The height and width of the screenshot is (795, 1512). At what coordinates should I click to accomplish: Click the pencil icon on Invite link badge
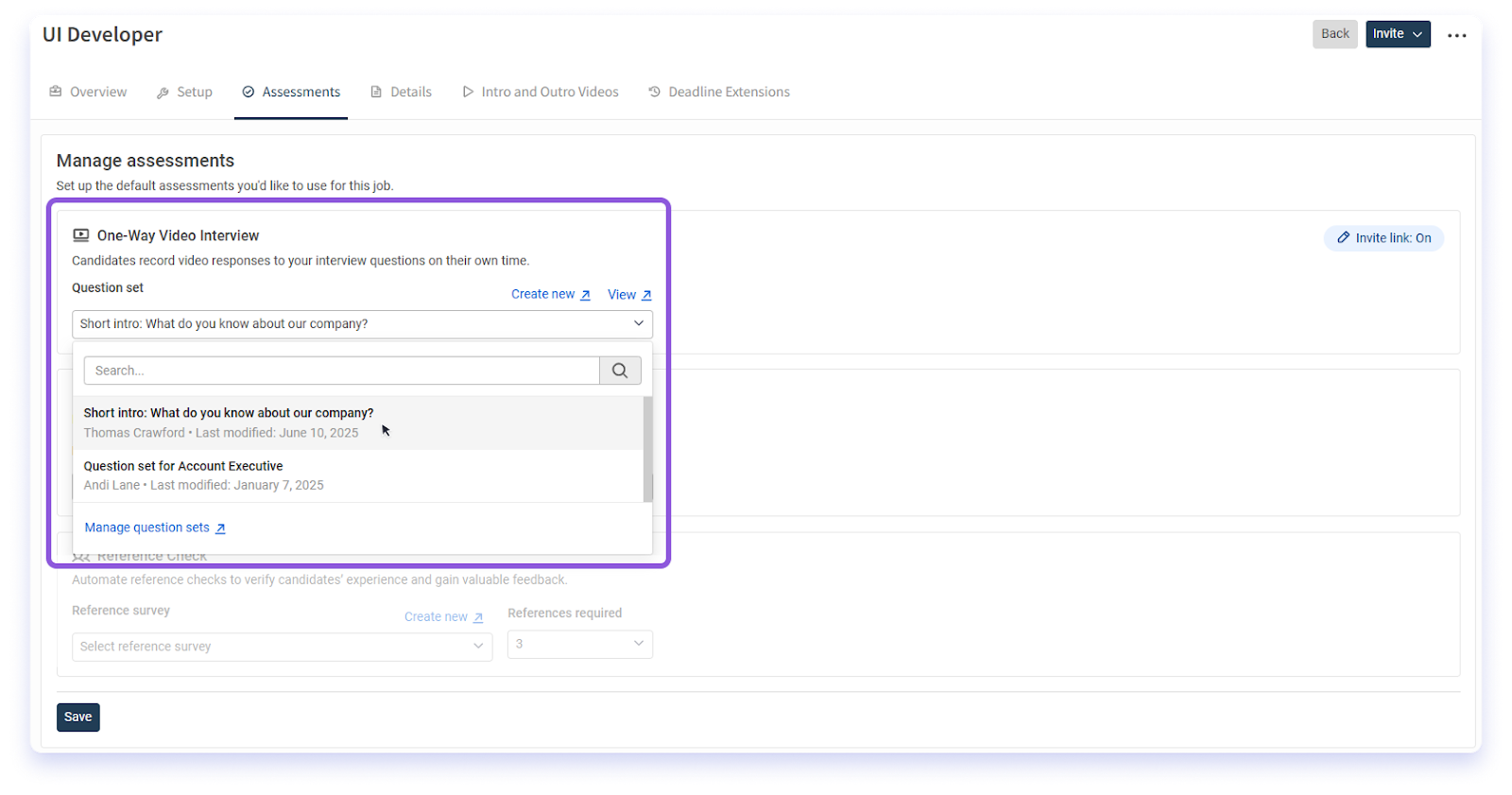click(x=1343, y=238)
